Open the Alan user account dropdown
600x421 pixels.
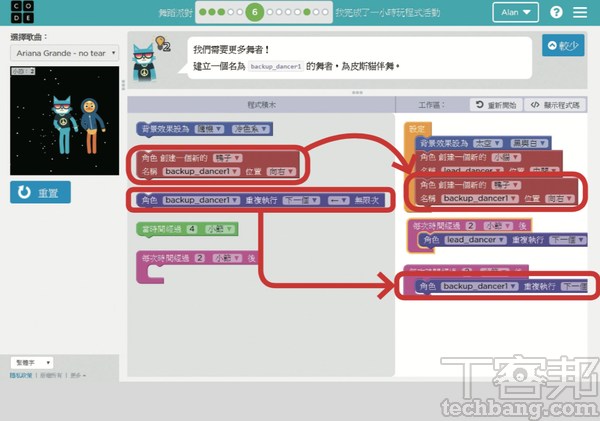point(515,12)
